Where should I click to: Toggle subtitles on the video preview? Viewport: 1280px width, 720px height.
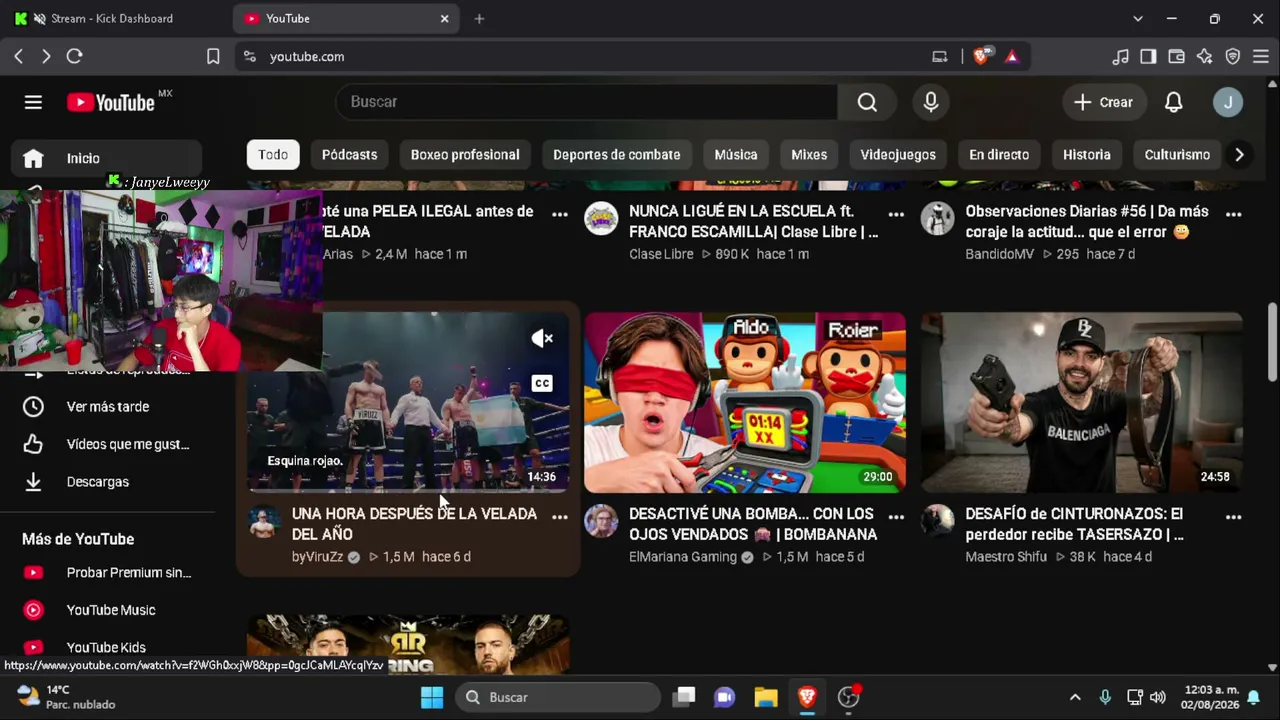tap(542, 383)
